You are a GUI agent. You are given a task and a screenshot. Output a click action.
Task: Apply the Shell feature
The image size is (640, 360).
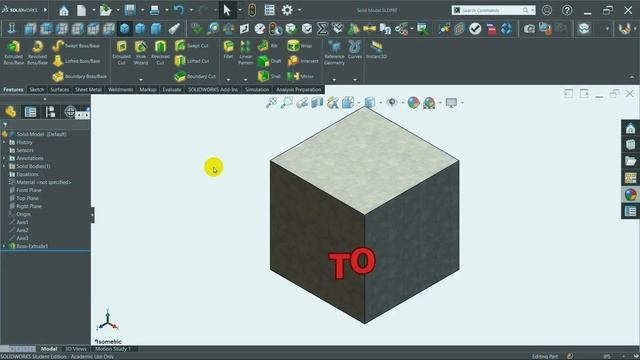click(269, 76)
